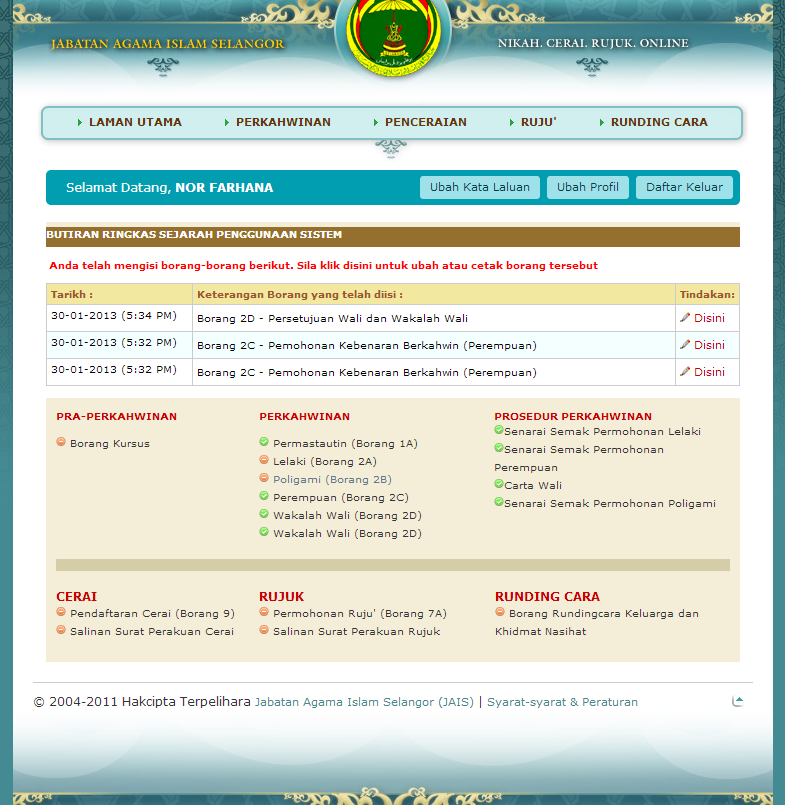Open the first Wakalah Wali (Borang 2D) link
The width and height of the screenshot is (785, 805).
tap(348, 515)
